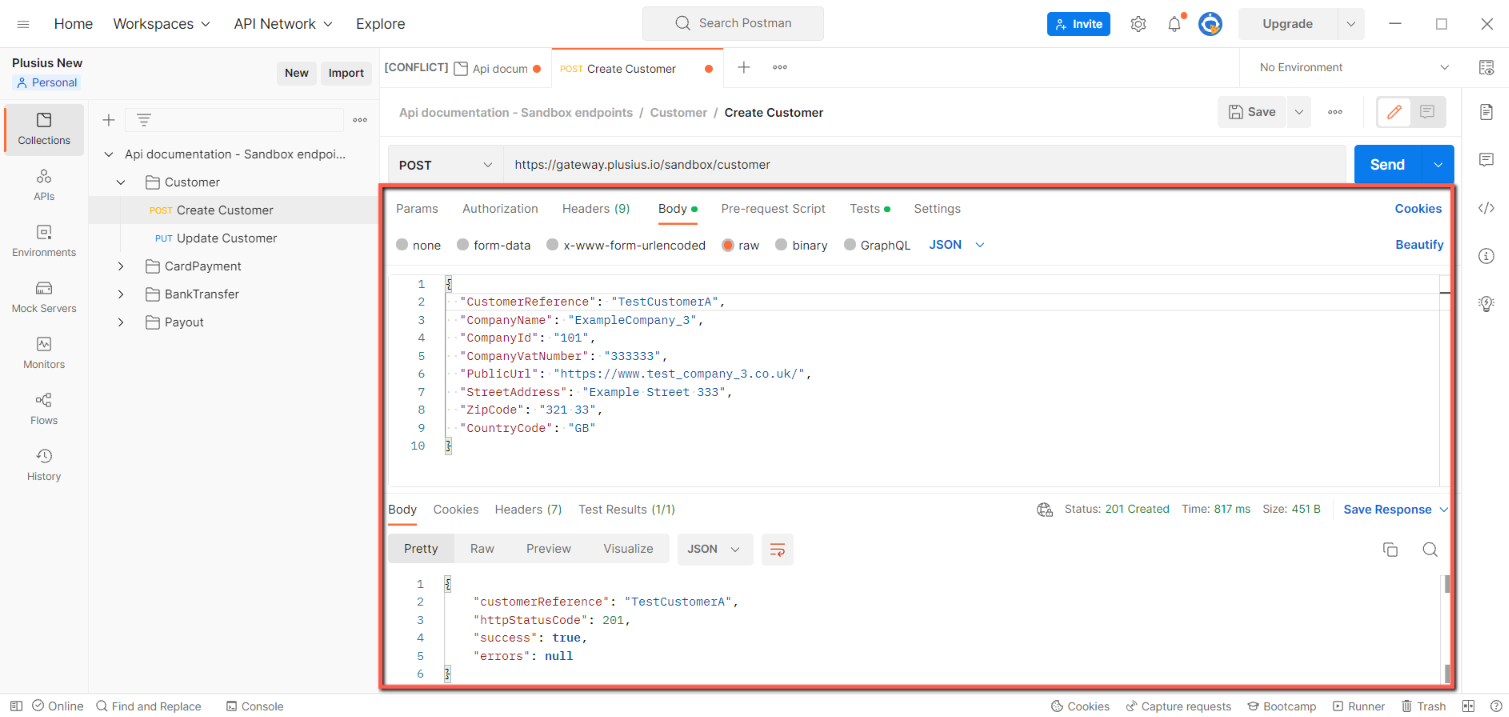
Task: Switch to comment mode icon
Action: click(1427, 112)
